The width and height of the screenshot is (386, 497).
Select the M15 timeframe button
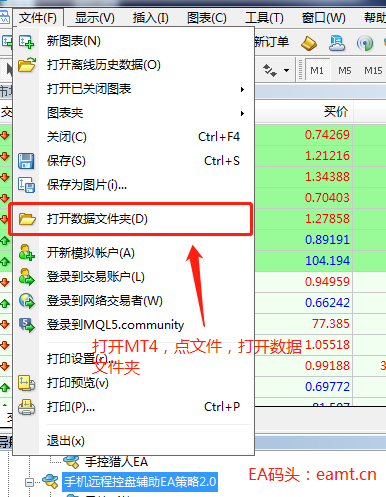point(373,70)
